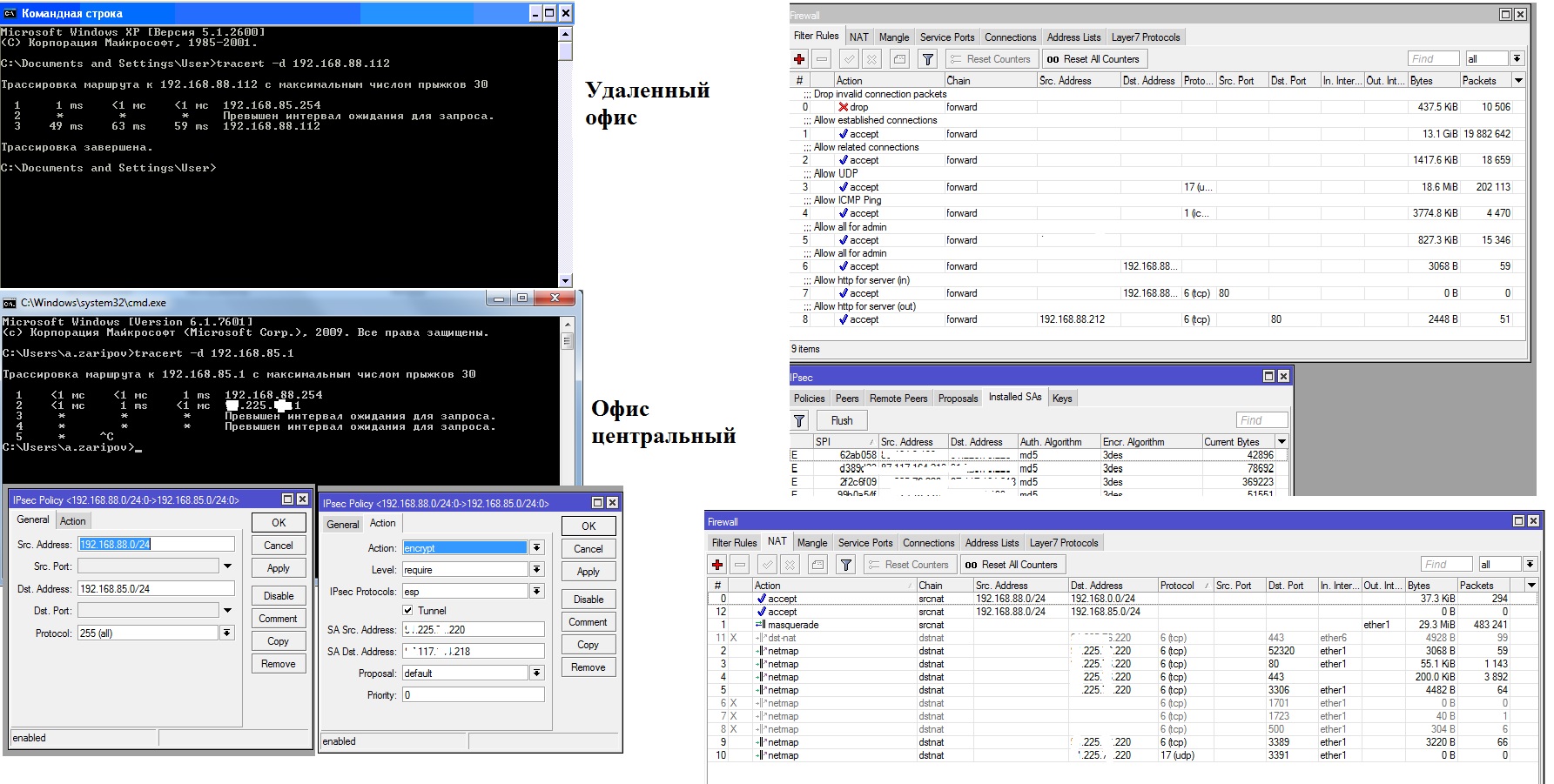Screen dimensions: 1554x784
Task: Click Copy in IPsec Policy General dialog
Action: pos(279,641)
